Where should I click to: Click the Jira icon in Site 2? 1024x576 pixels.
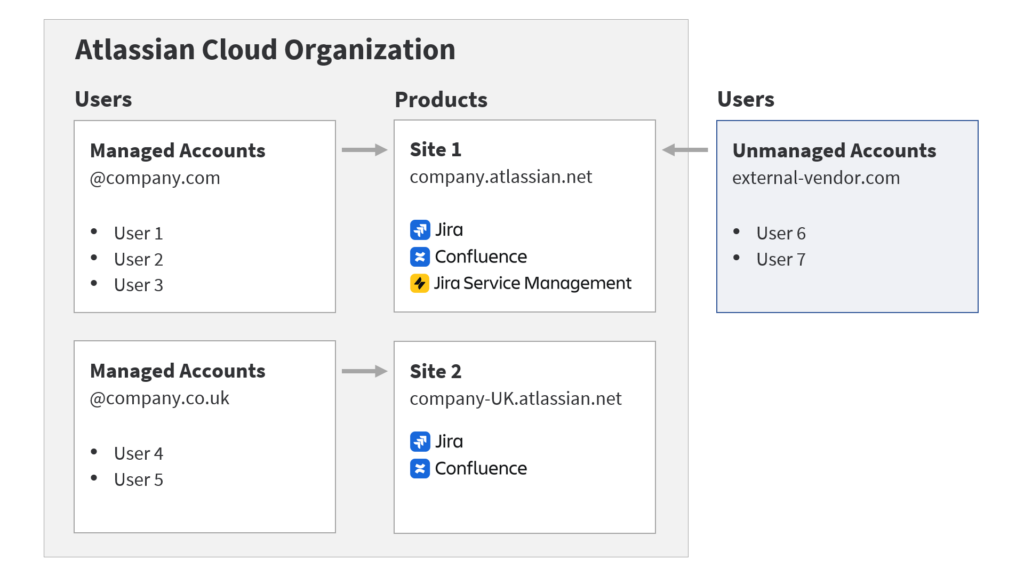(420, 442)
